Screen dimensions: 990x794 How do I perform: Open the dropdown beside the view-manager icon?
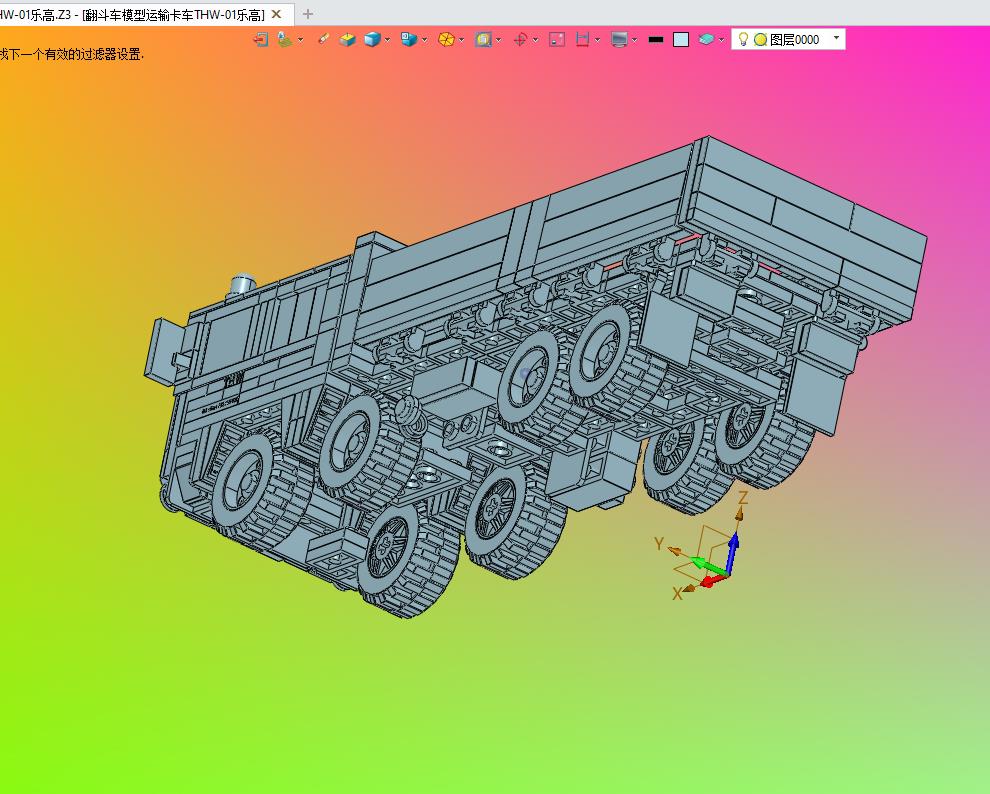pos(301,40)
